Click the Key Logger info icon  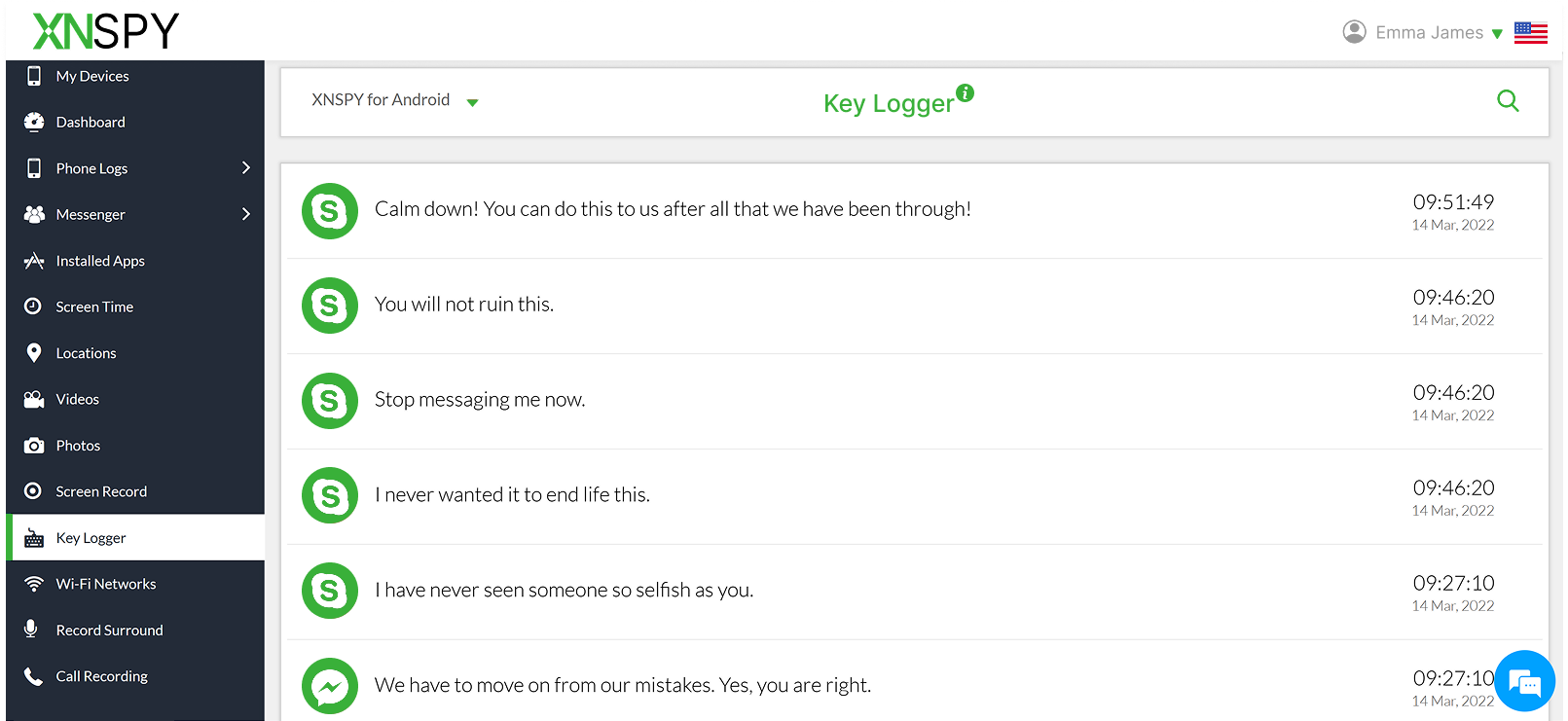click(x=965, y=92)
